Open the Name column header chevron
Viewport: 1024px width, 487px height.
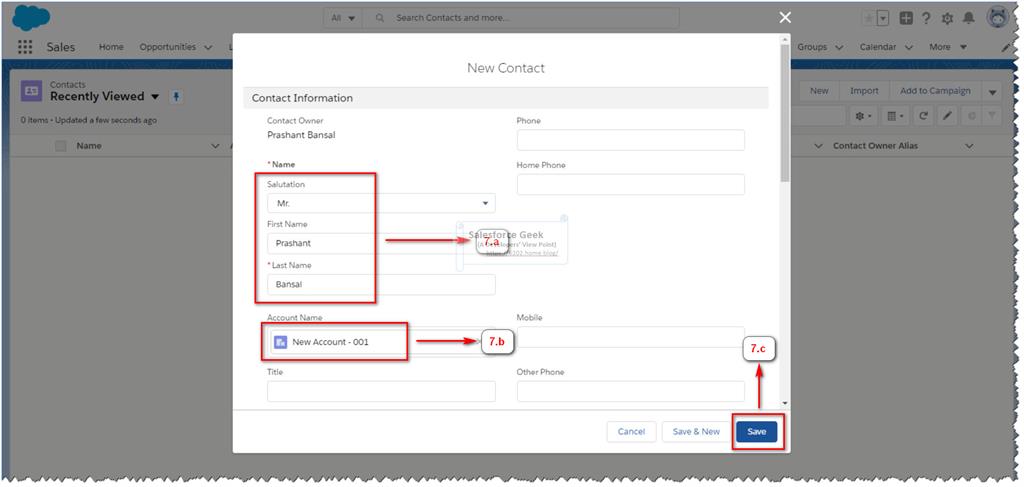click(216, 146)
